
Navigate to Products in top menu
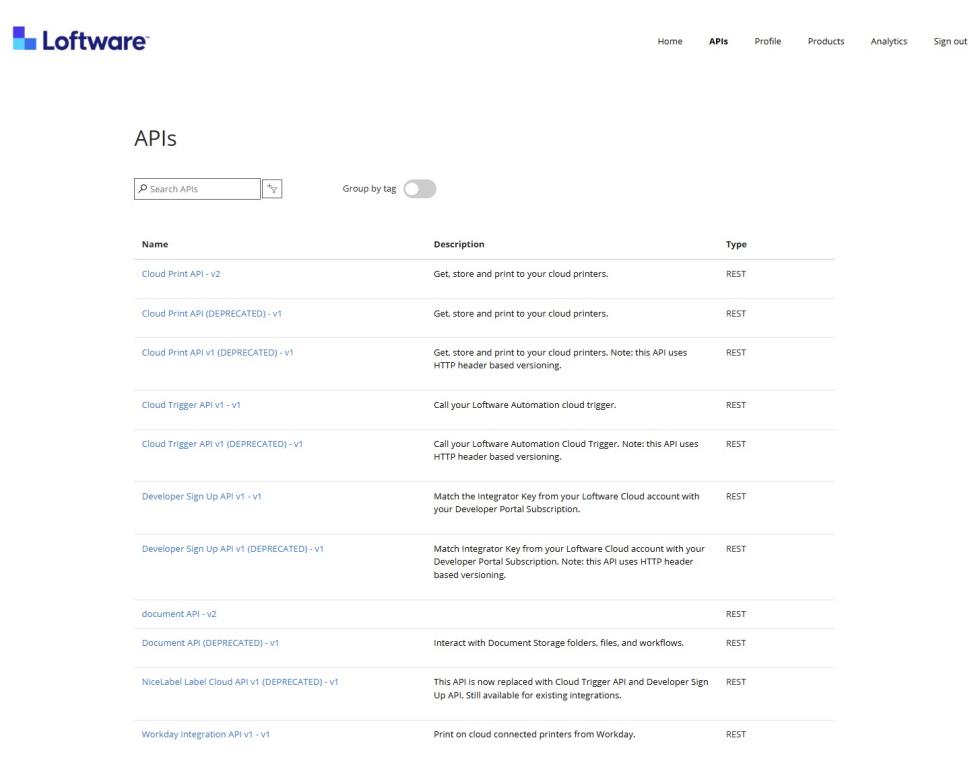click(x=825, y=42)
